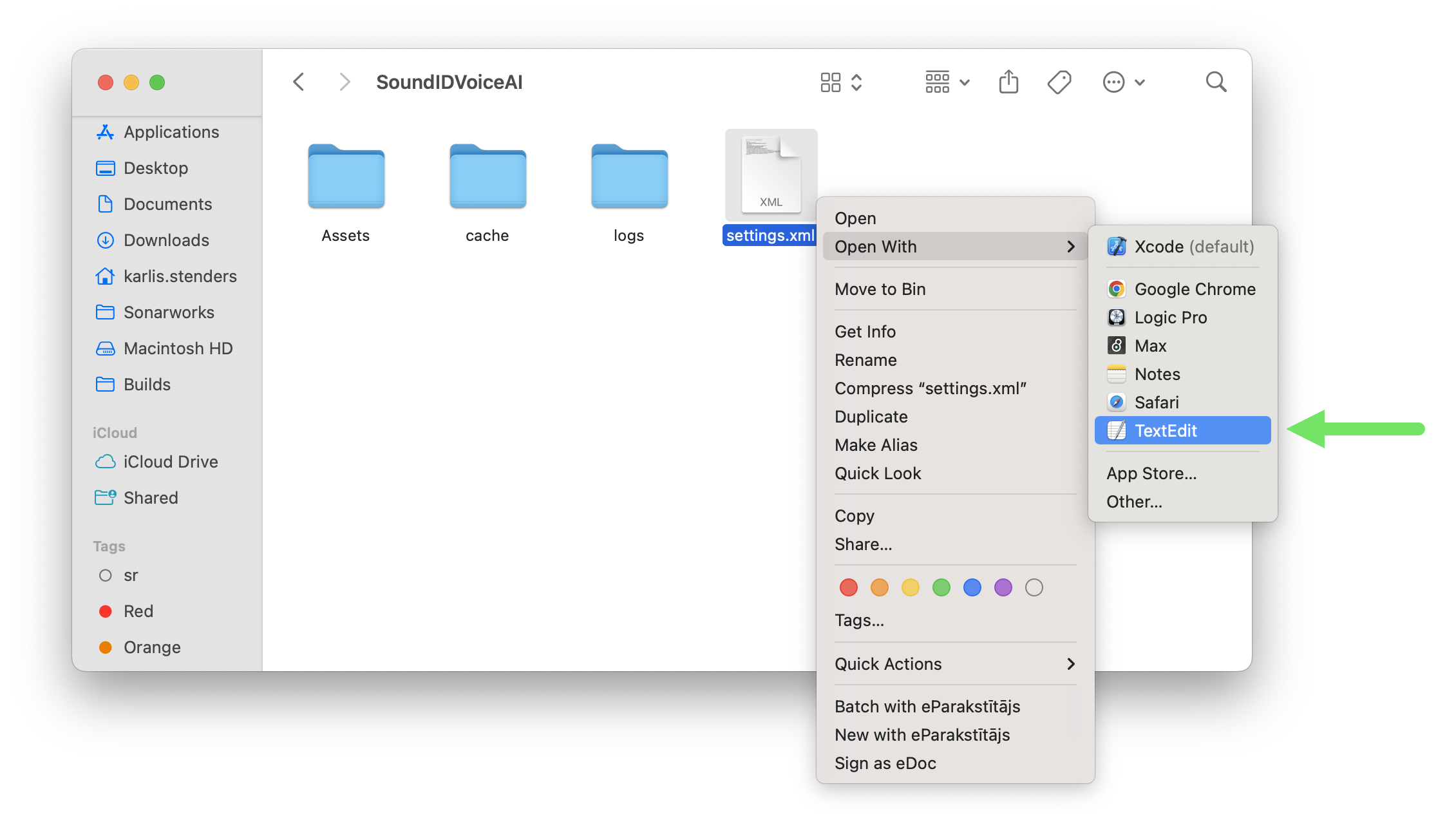Click the Edit Tags toolbar icon
Image resolution: width=1456 pixels, height=818 pixels.
pyautogui.click(x=1059, y=82)
